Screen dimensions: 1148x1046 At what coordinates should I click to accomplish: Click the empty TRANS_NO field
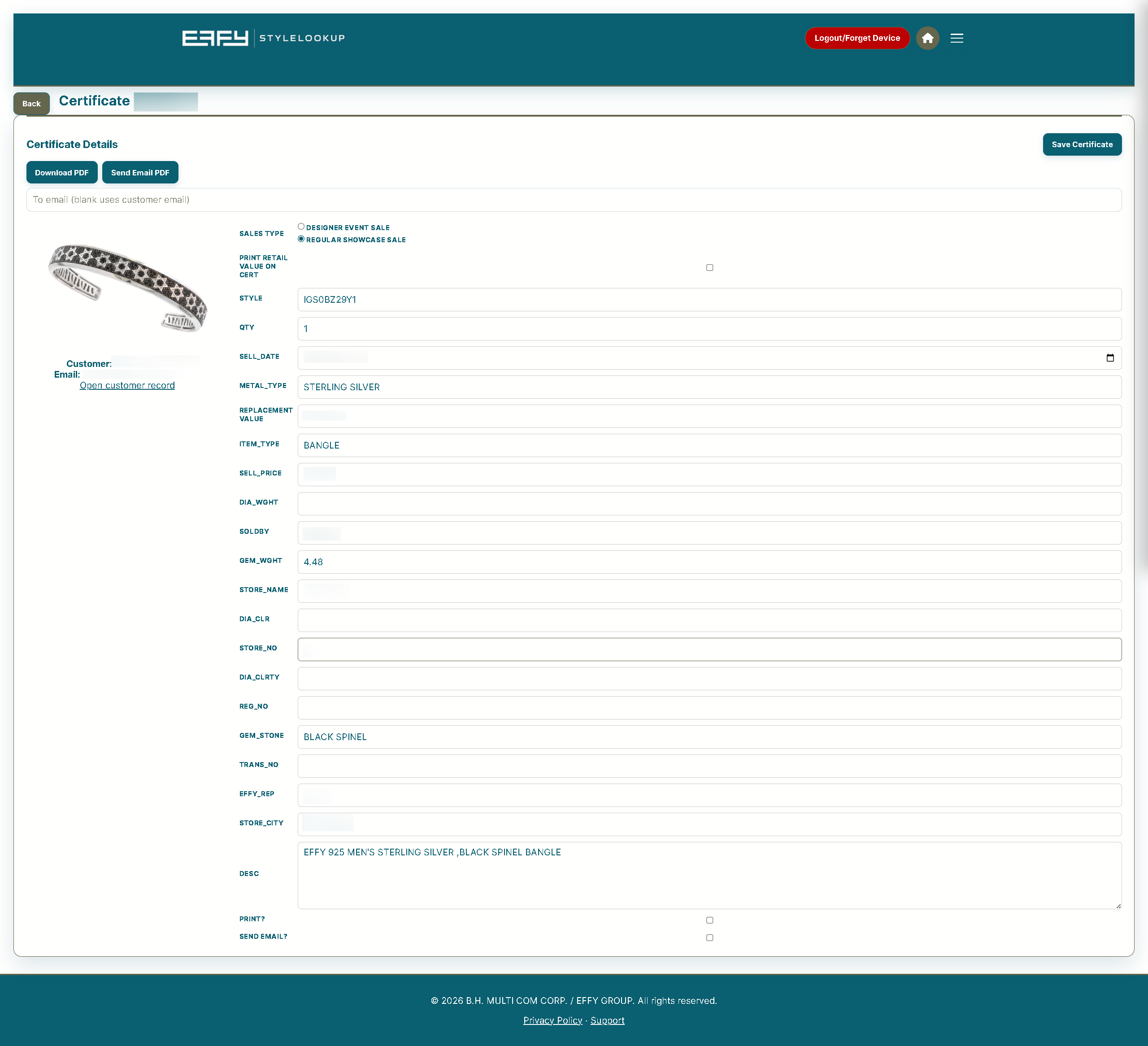click(709, 766)
